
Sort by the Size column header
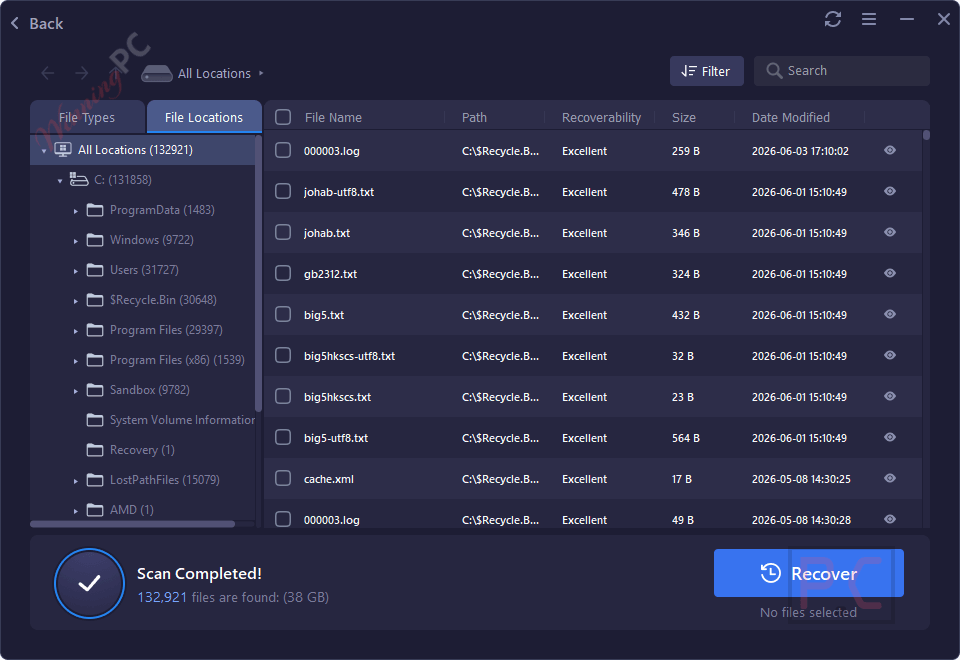click(684, 118)
